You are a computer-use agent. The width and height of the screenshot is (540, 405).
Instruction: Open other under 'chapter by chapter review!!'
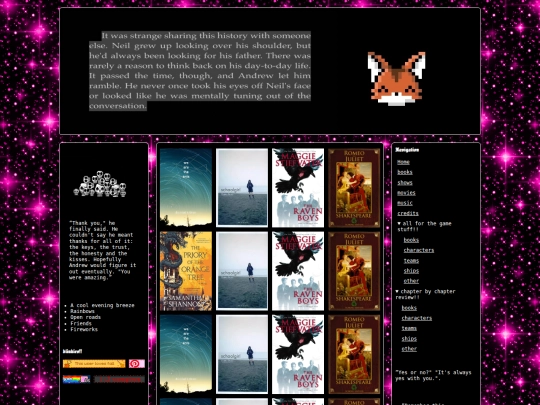[x=409, y=349]
